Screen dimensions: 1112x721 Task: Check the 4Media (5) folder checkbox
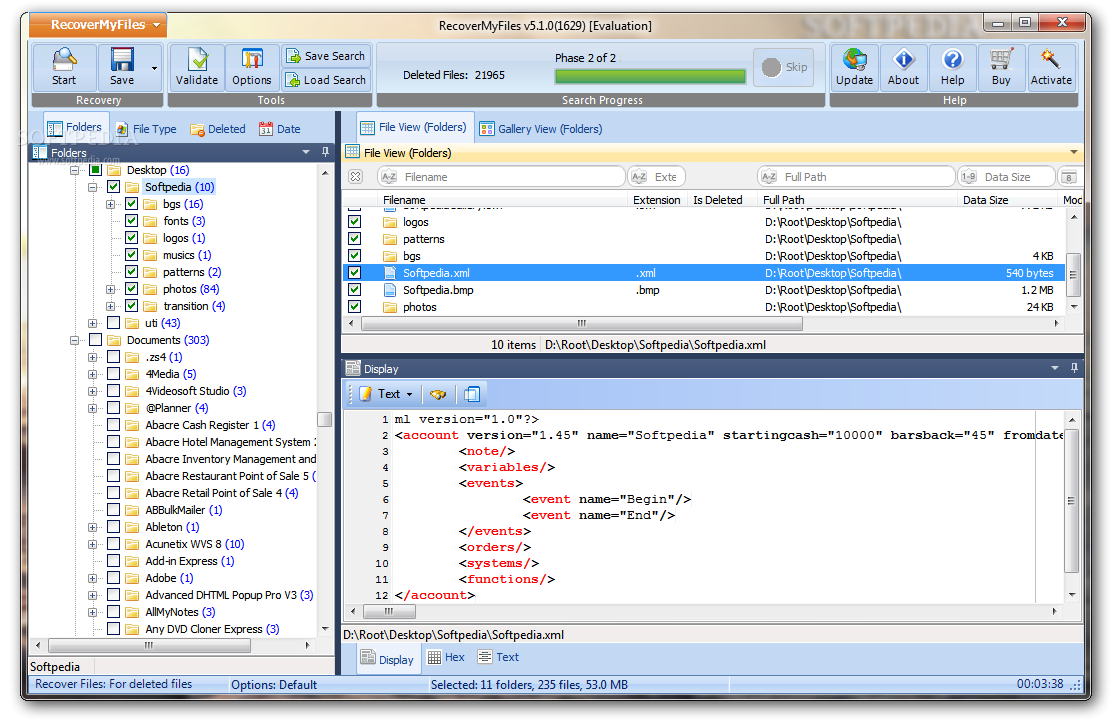click(x=113, y=374)
